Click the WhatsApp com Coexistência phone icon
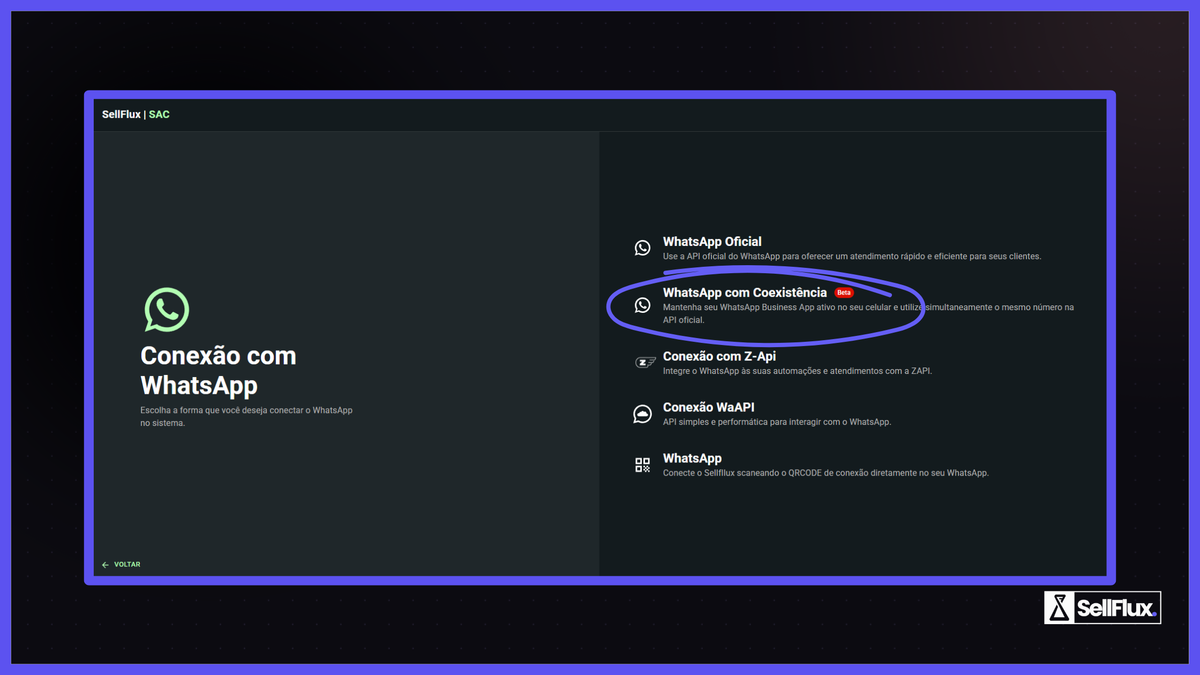 (642, 305)
